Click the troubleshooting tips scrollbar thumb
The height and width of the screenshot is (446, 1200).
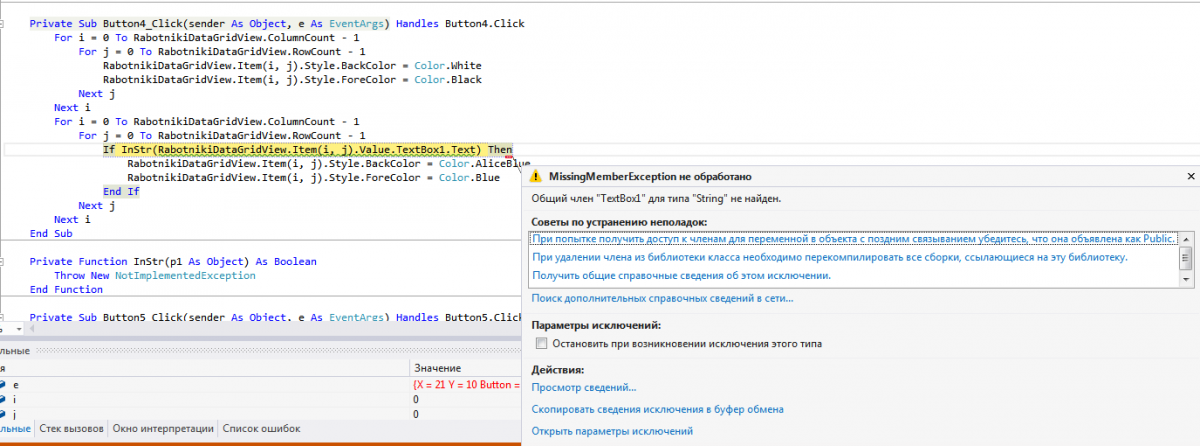click(1187, 257)
